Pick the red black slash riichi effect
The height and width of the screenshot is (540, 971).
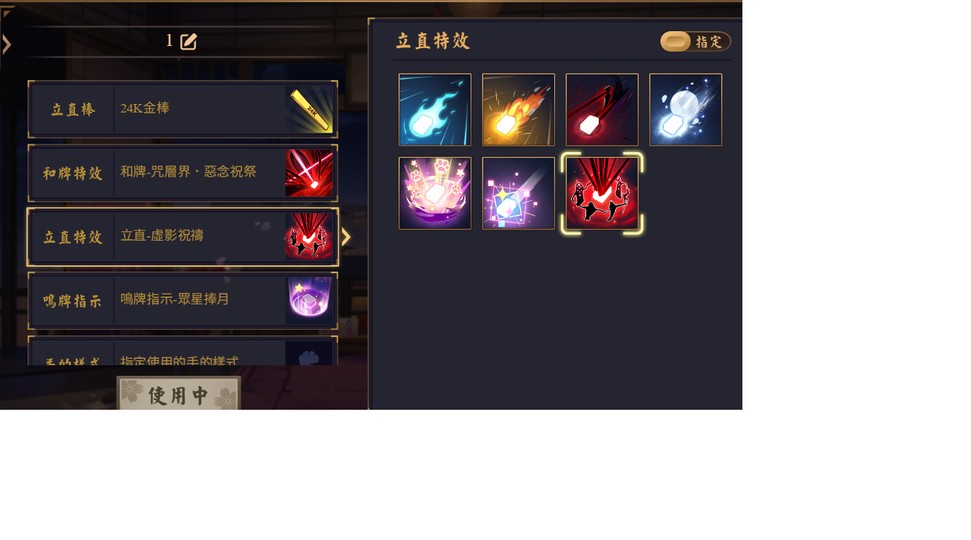pos(602,110)
